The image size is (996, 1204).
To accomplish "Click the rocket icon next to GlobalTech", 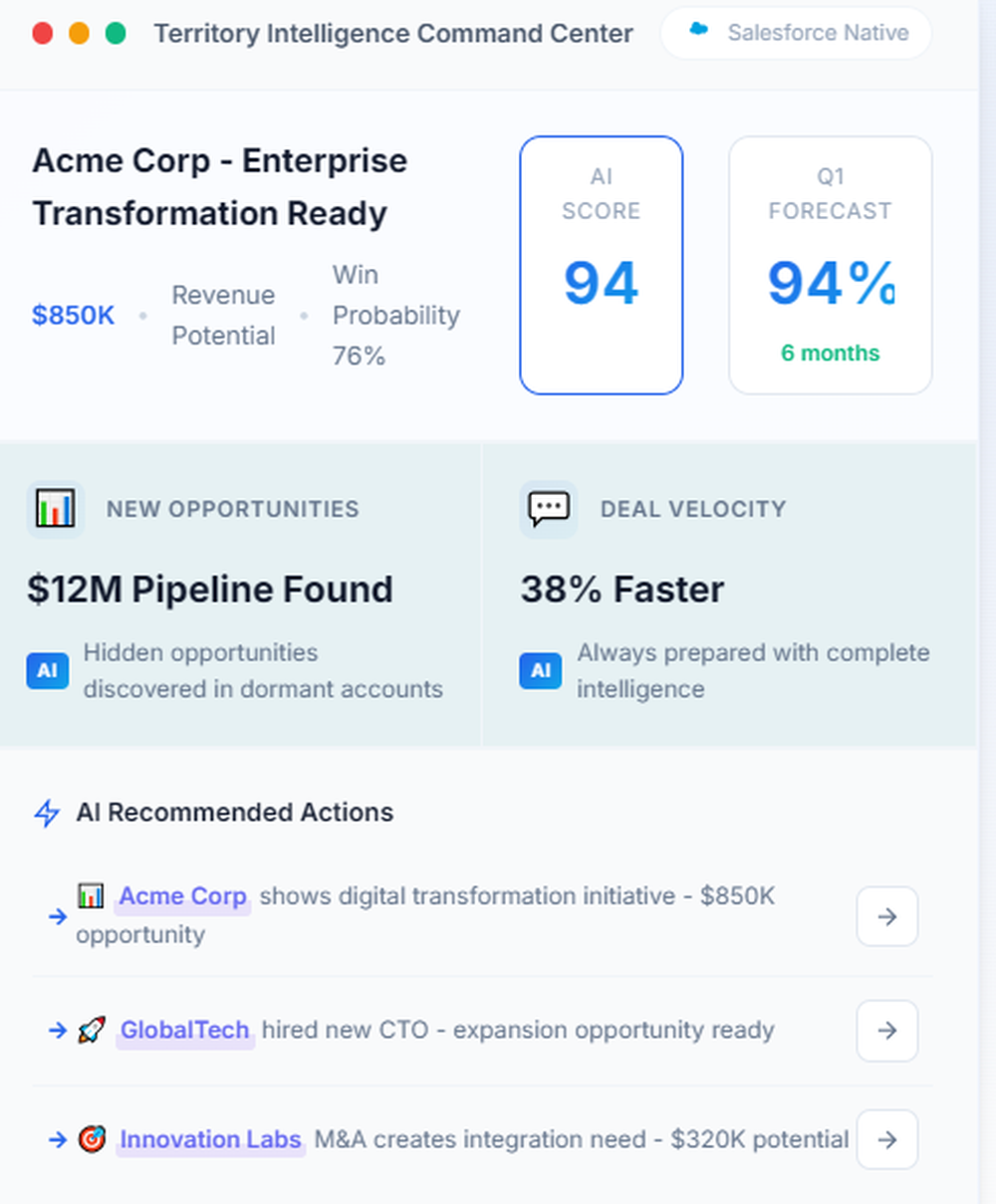I will tap(92, 1030).
